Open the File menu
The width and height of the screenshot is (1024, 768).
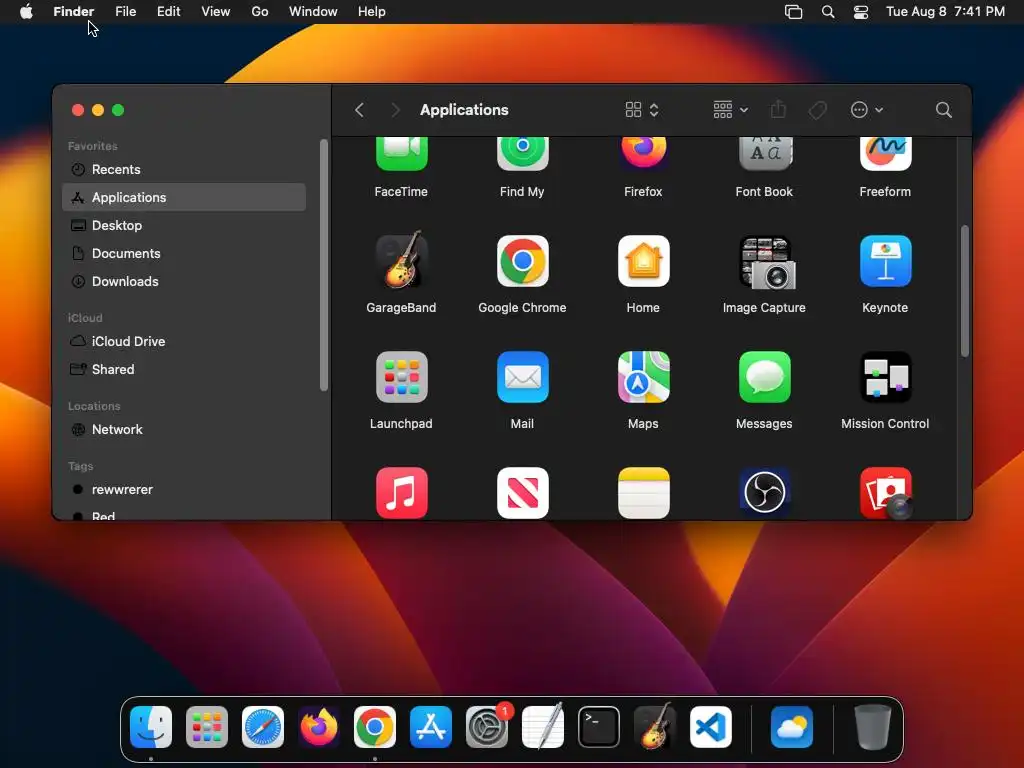[125, 12]
